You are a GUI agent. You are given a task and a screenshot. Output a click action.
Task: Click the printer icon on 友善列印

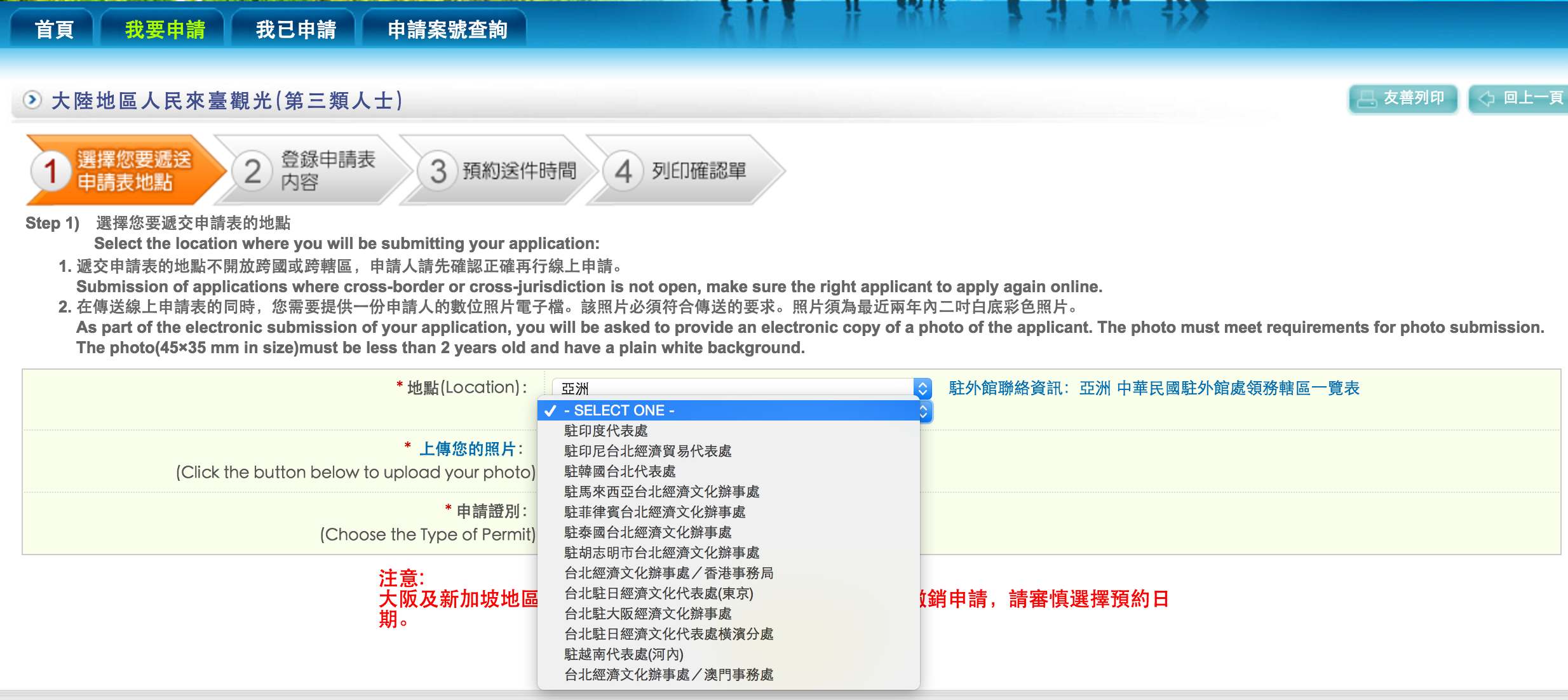pos(1367,99)
